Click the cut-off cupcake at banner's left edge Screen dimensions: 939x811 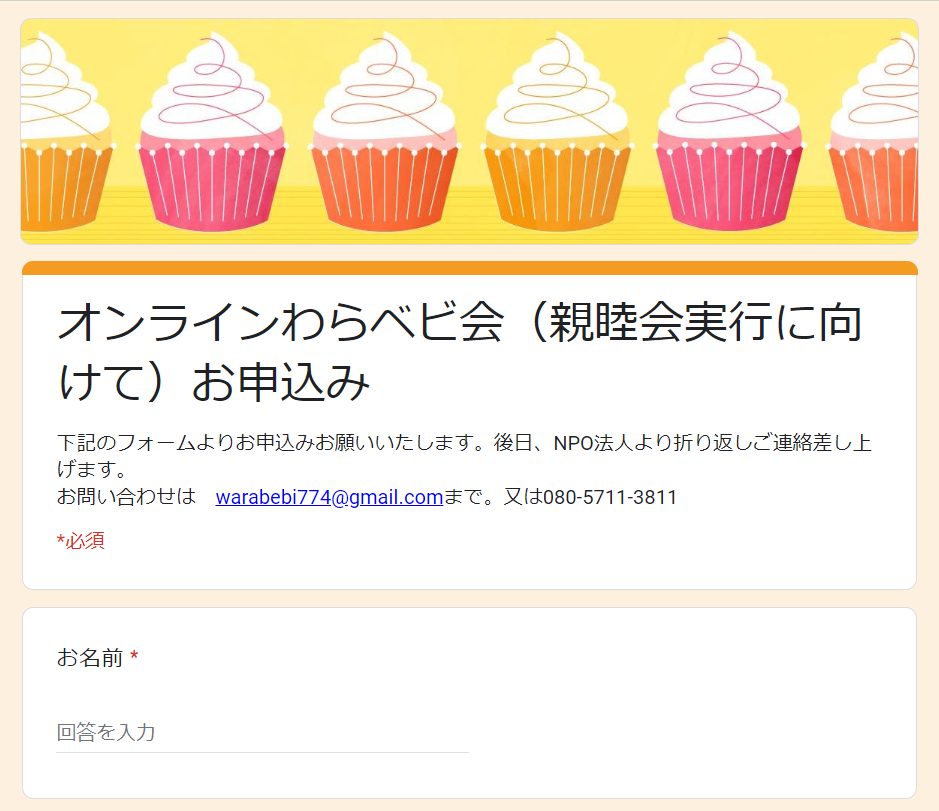[65, 132]
